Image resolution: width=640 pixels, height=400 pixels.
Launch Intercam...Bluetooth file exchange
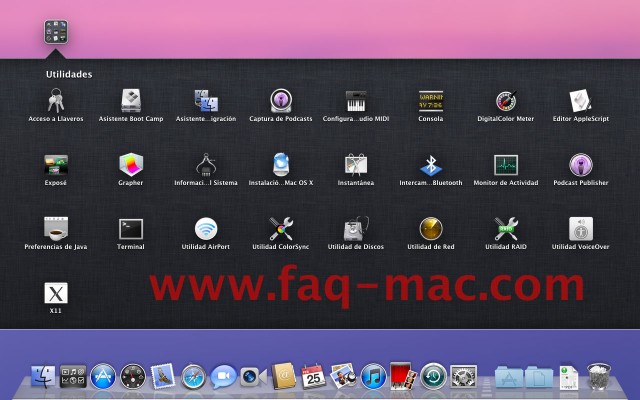click(x=431, y=165)
